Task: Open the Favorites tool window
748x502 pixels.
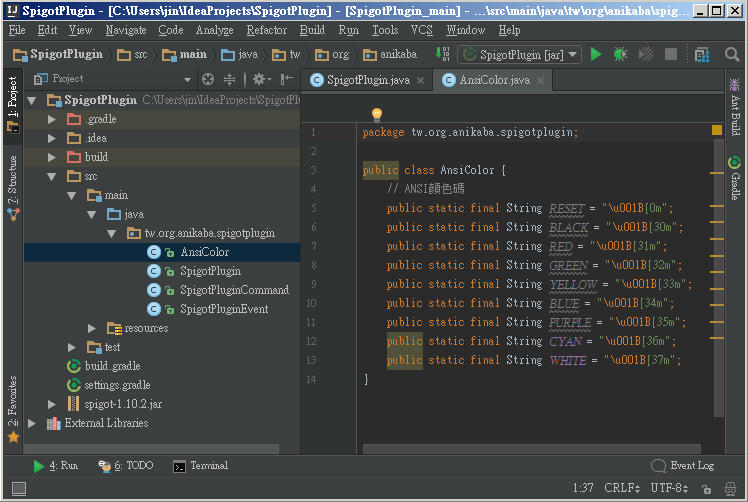Action: tap(12, 409)
